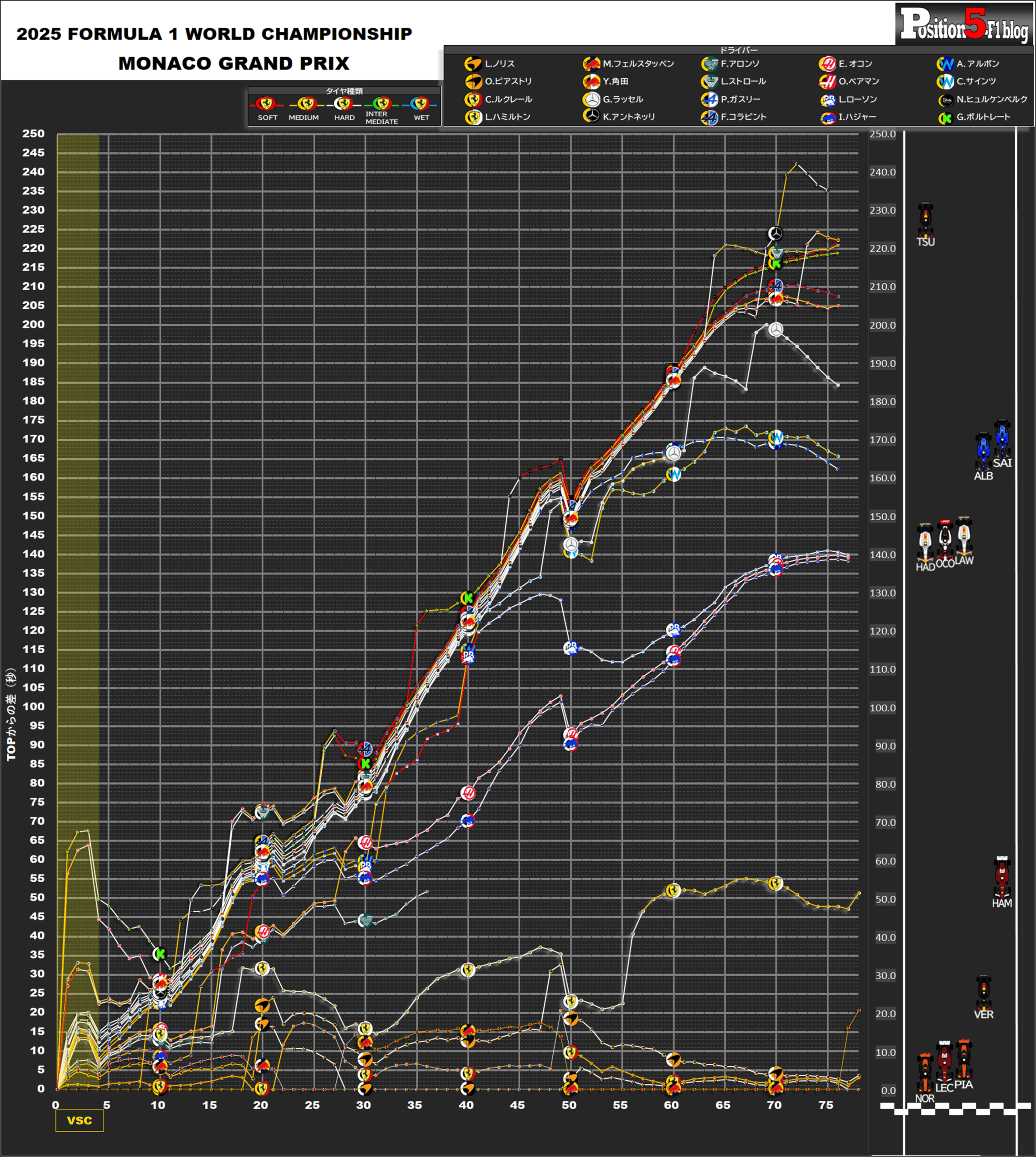This screenshot has height=1157, width=1036.
Task: Click the Williams icon beside C.サインツ
Action: click(x=946, y=82)
